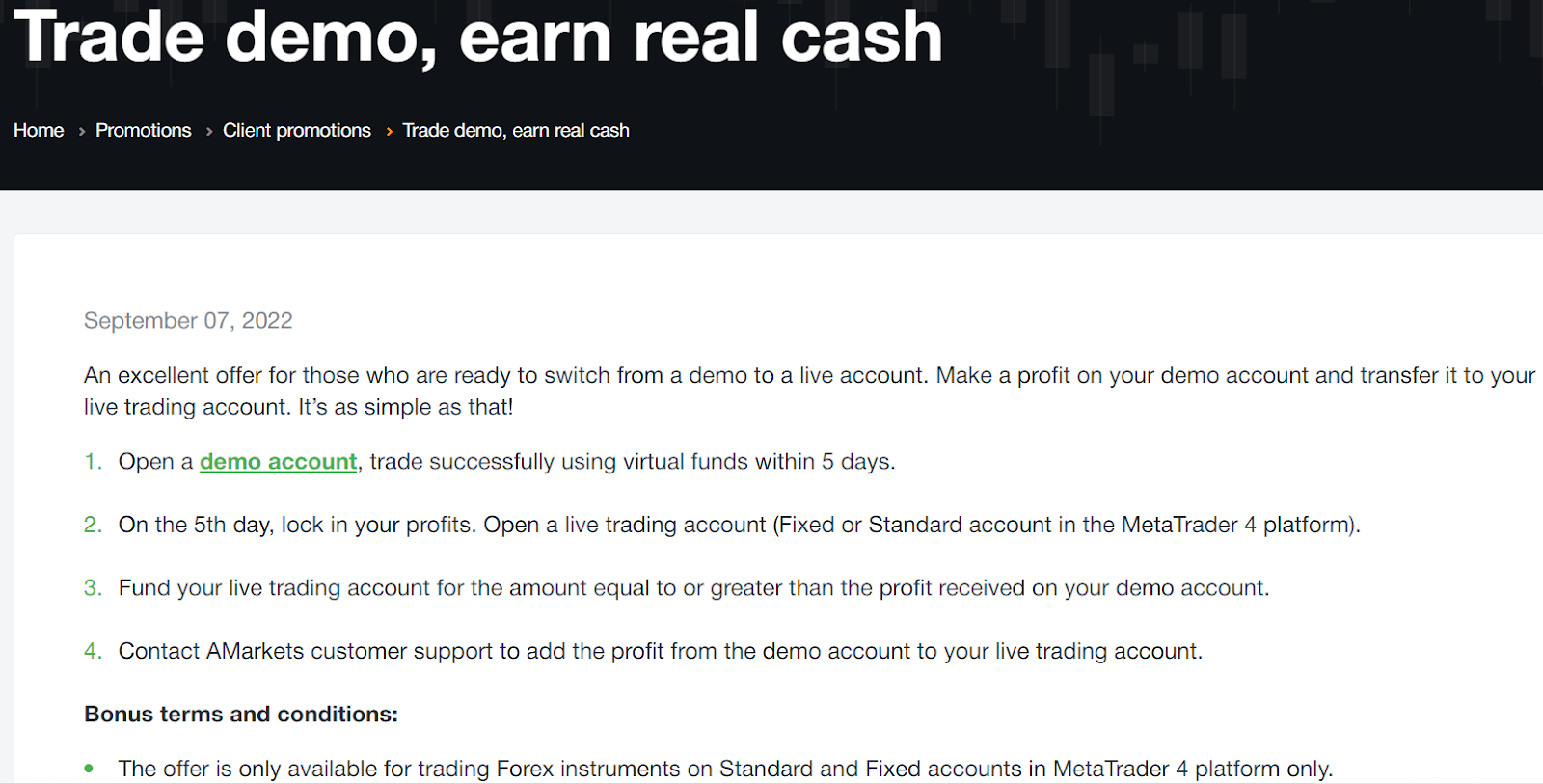Open the green 'demo account' hyperlink
The height and width of the screenshot is (784, 1543).
tap(279, 462)
